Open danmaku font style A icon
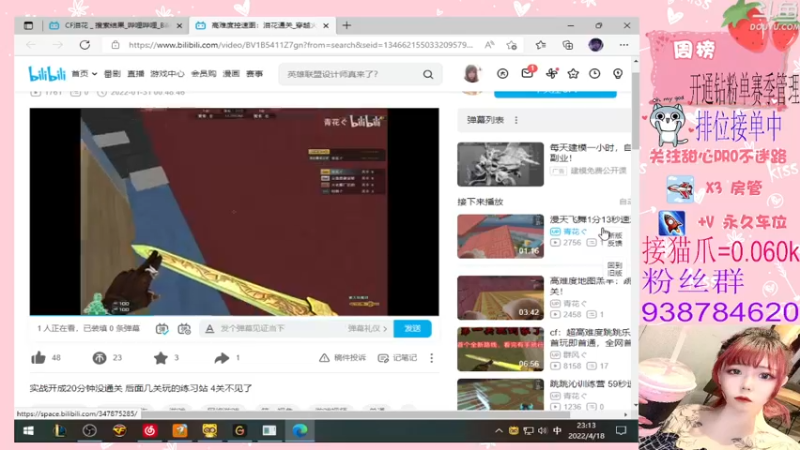Screen dimensions: 800x450 [x=210, y=329]
